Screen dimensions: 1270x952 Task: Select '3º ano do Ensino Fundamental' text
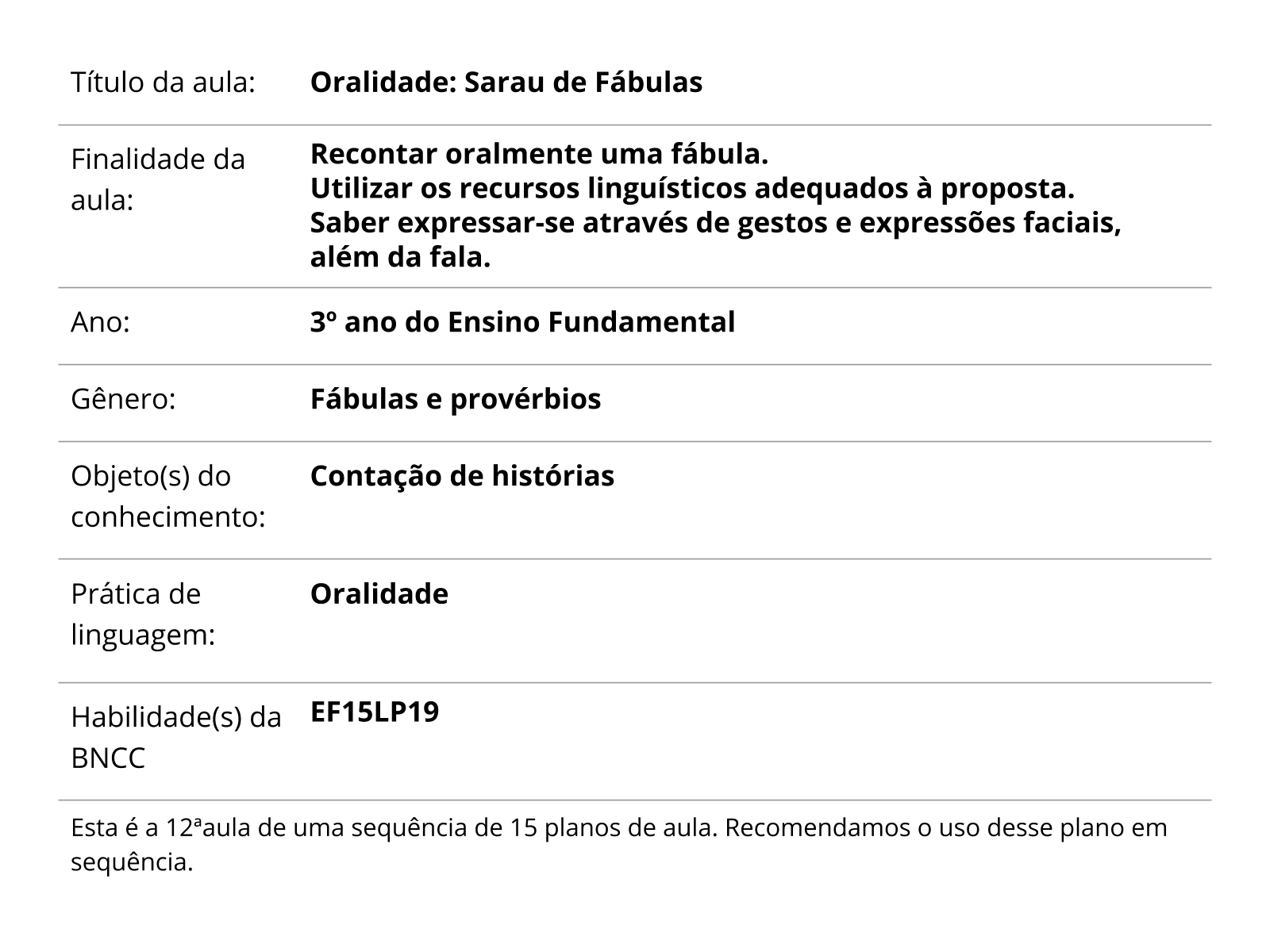click(x=522, y=323)
